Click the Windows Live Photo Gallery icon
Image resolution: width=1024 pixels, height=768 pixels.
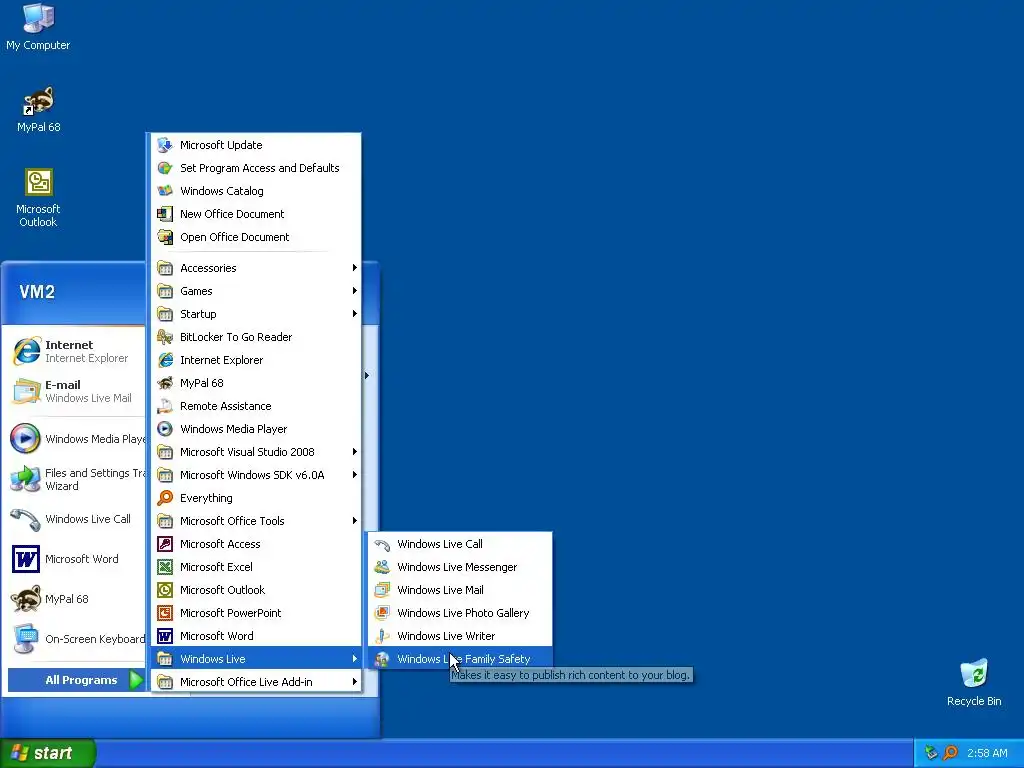[382, 613]
